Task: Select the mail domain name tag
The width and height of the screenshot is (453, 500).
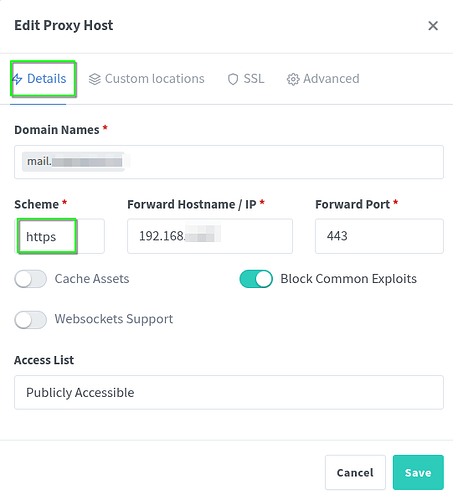Action: click(73, 162)
